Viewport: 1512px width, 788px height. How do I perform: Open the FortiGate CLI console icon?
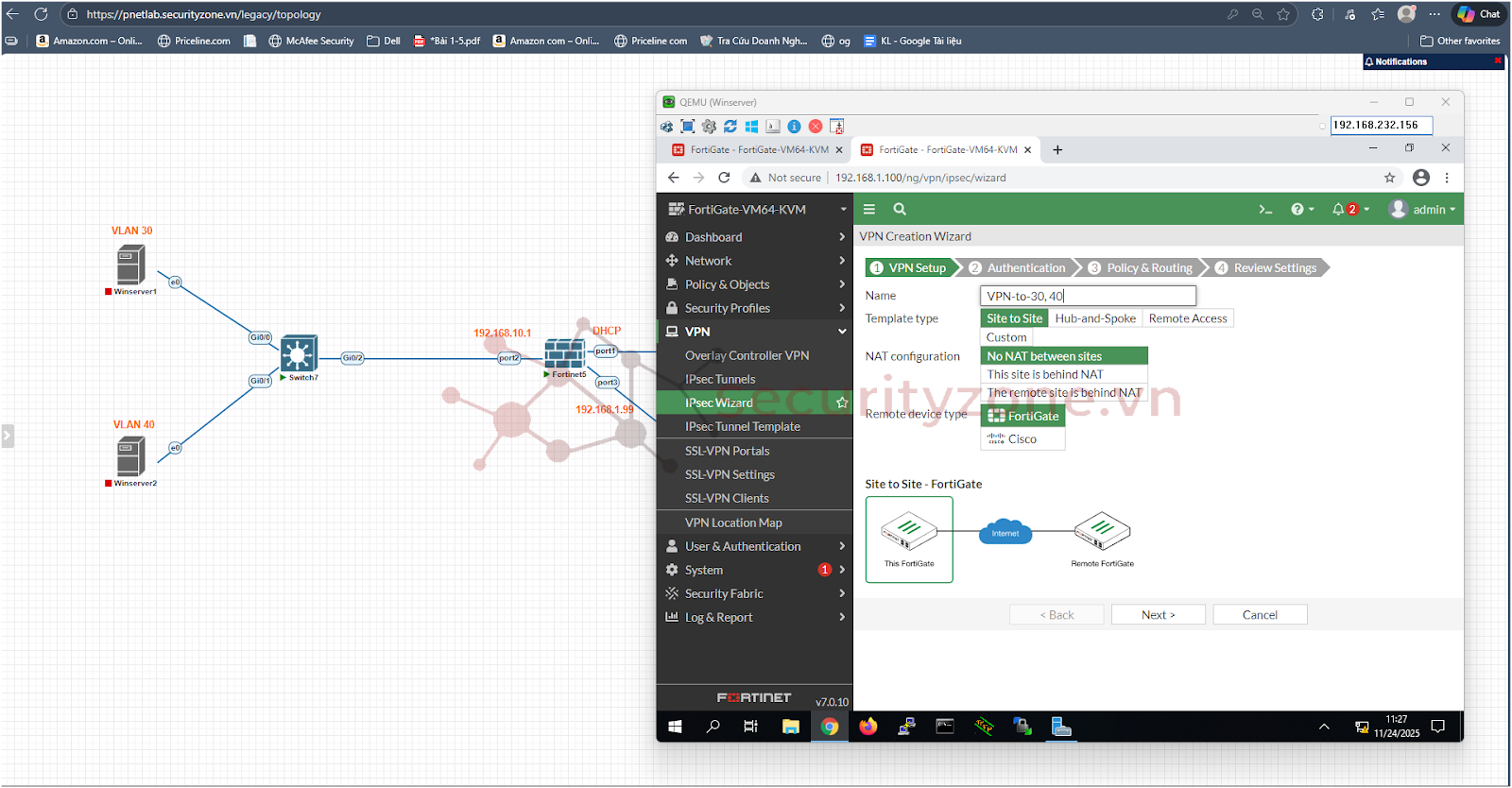[1265, 210]
